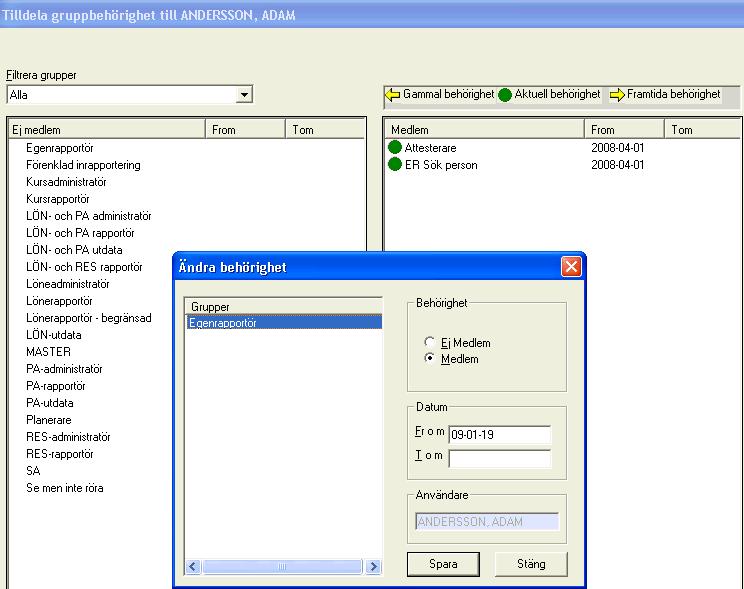Select LÖN- och RES rapportör
Viewport: 744px width, 589px height.
pos(84,267)
